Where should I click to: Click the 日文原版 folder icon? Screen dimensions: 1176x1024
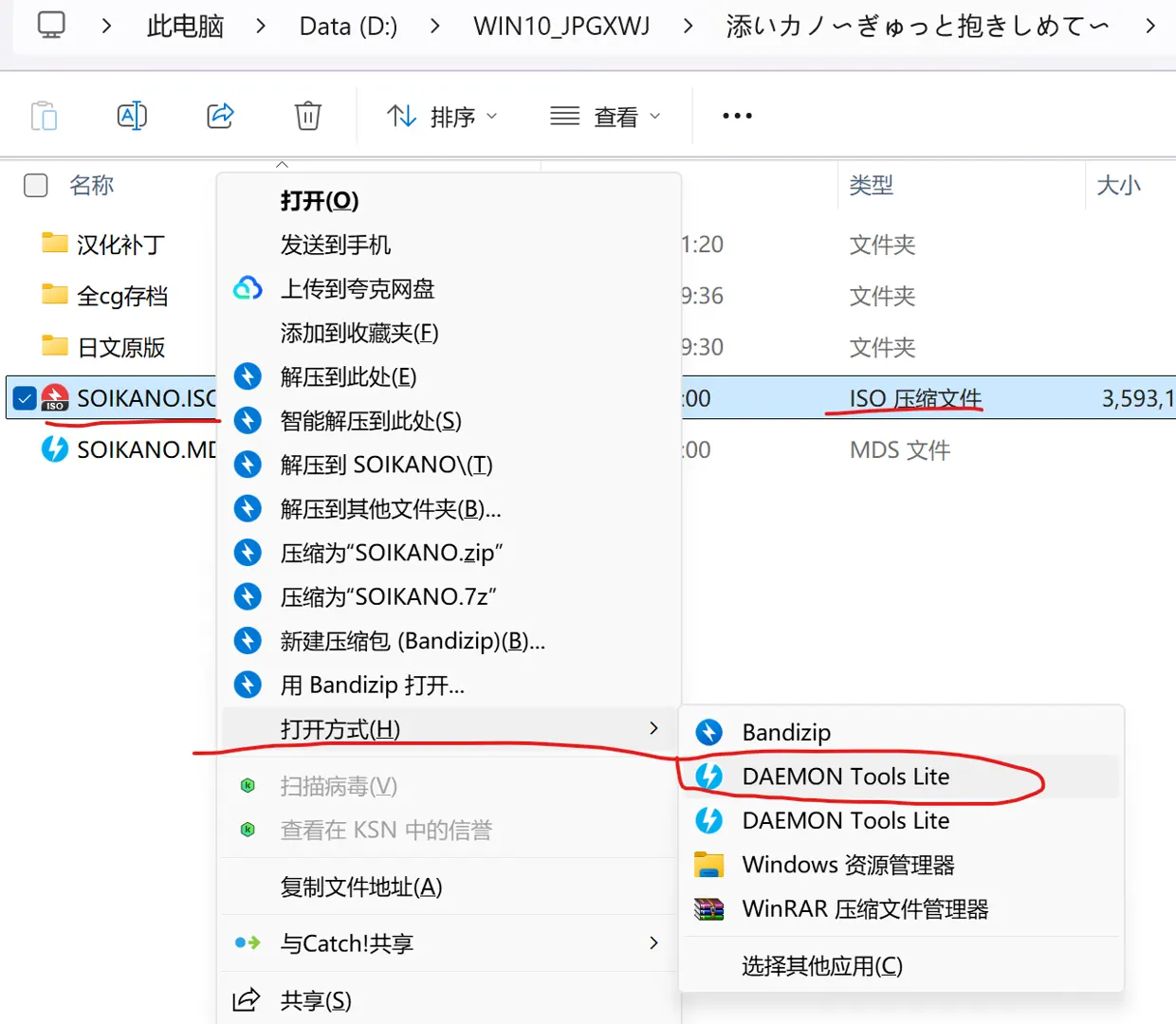tap(55, 346)
